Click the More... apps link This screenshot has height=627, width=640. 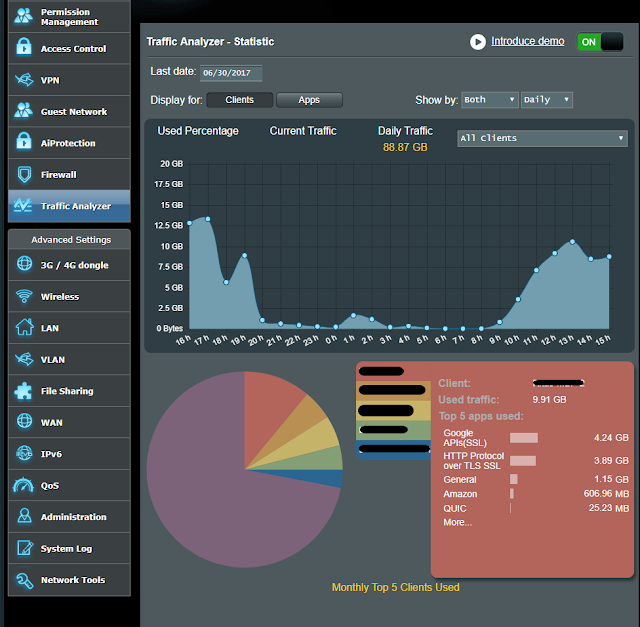tap(458, 522)
